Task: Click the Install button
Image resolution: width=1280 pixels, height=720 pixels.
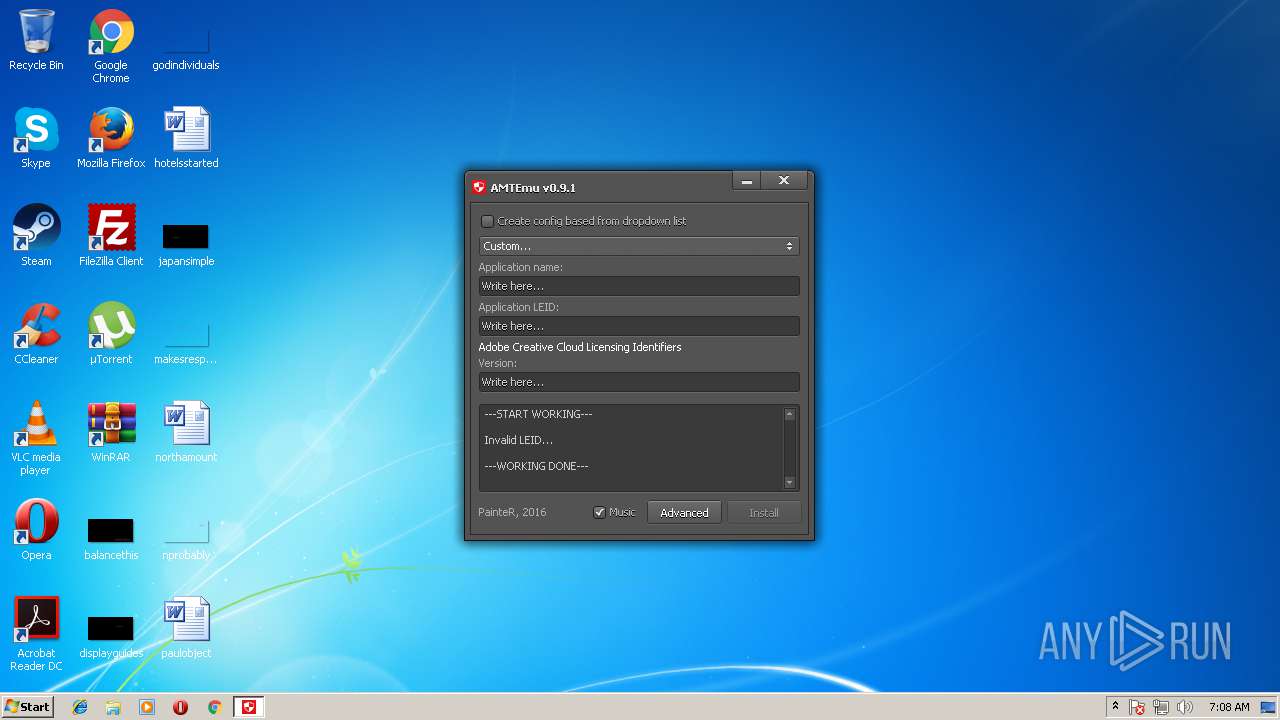Action: click(764, 512)
